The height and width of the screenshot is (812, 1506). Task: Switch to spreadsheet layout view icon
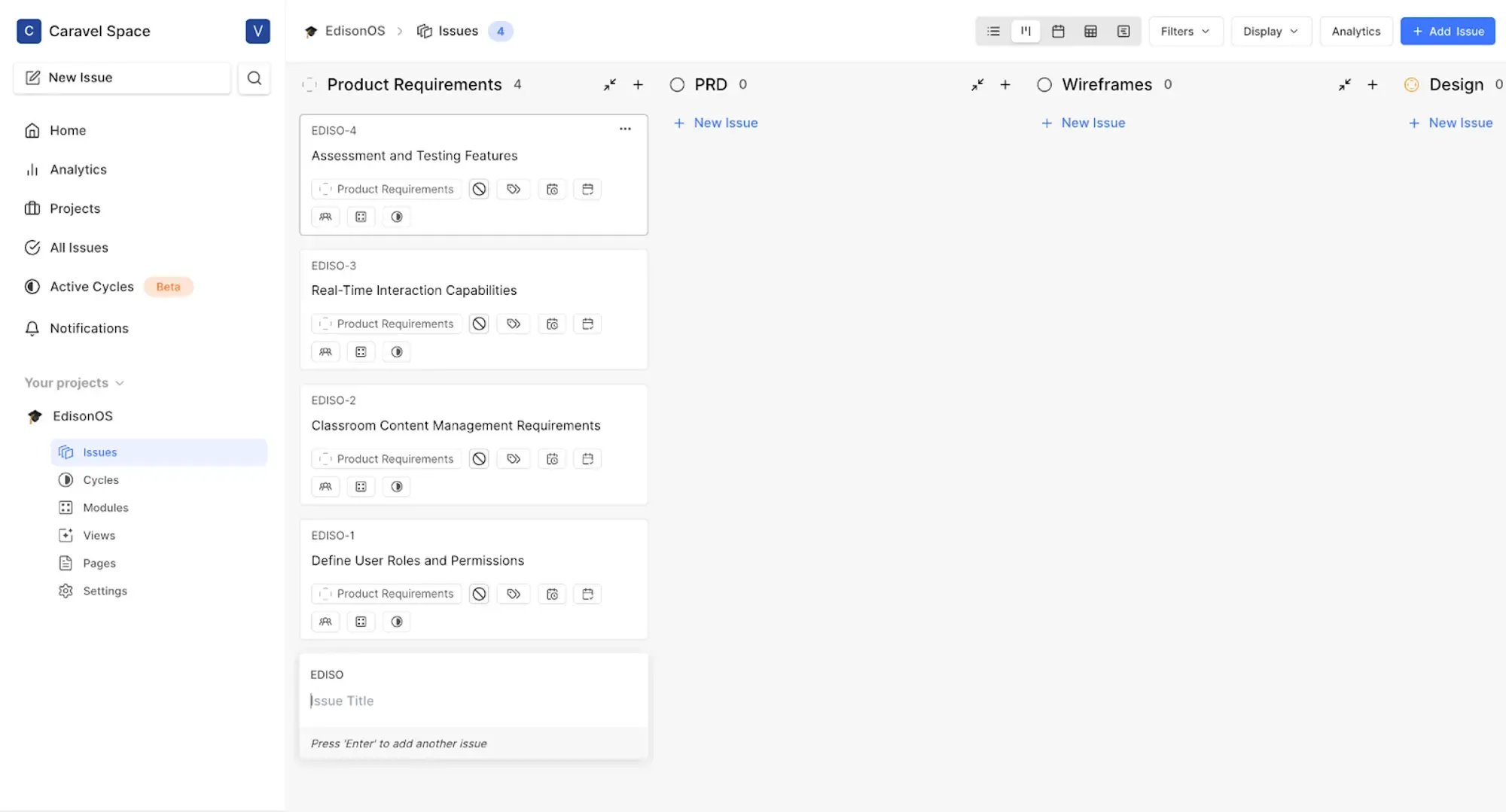click(x=1090, y=32)
